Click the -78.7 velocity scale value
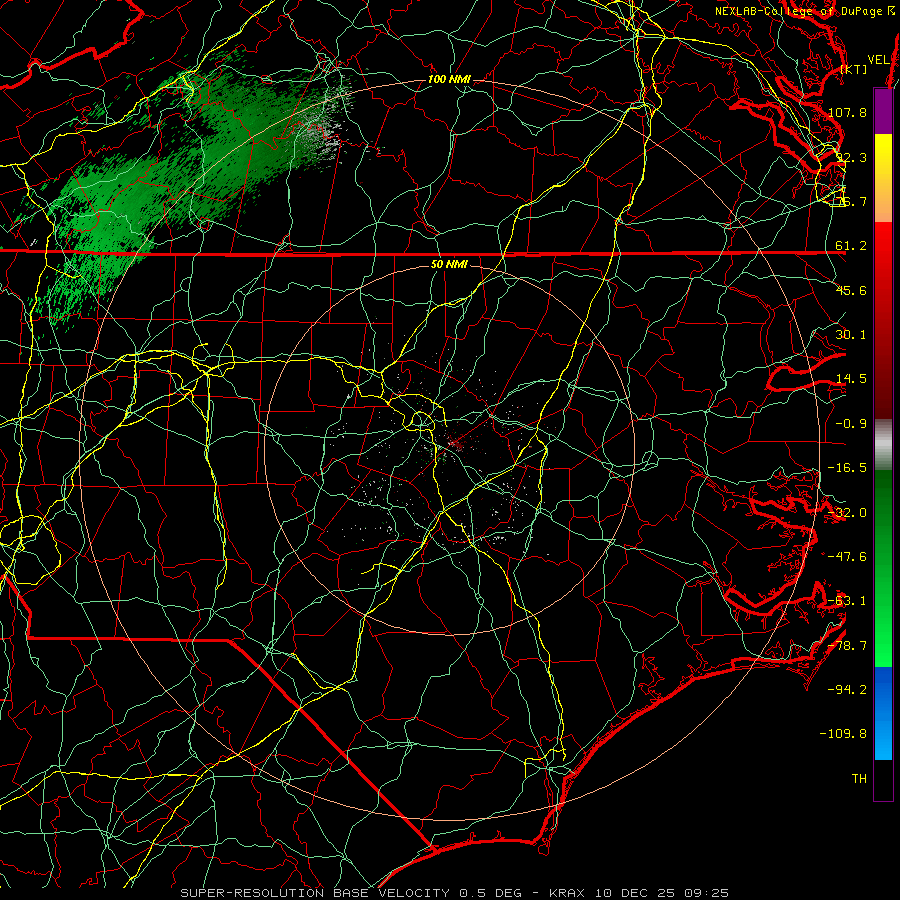This screenshot has height=900, width=900. click(x=847, y=646)
